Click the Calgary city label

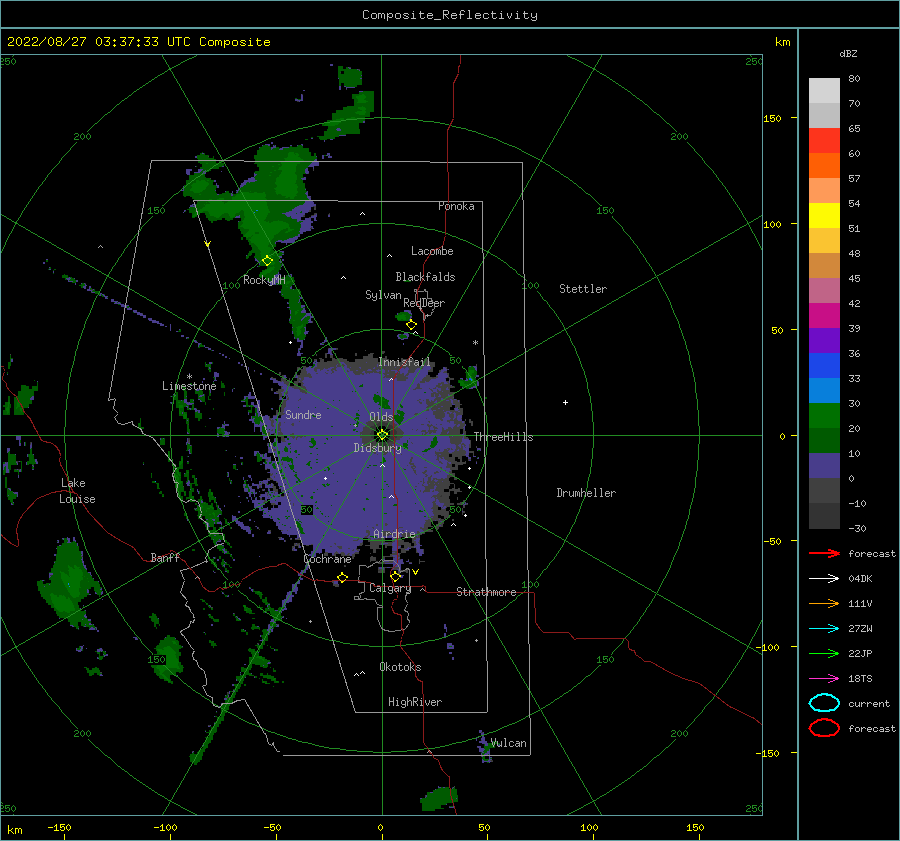pos(390,588)
